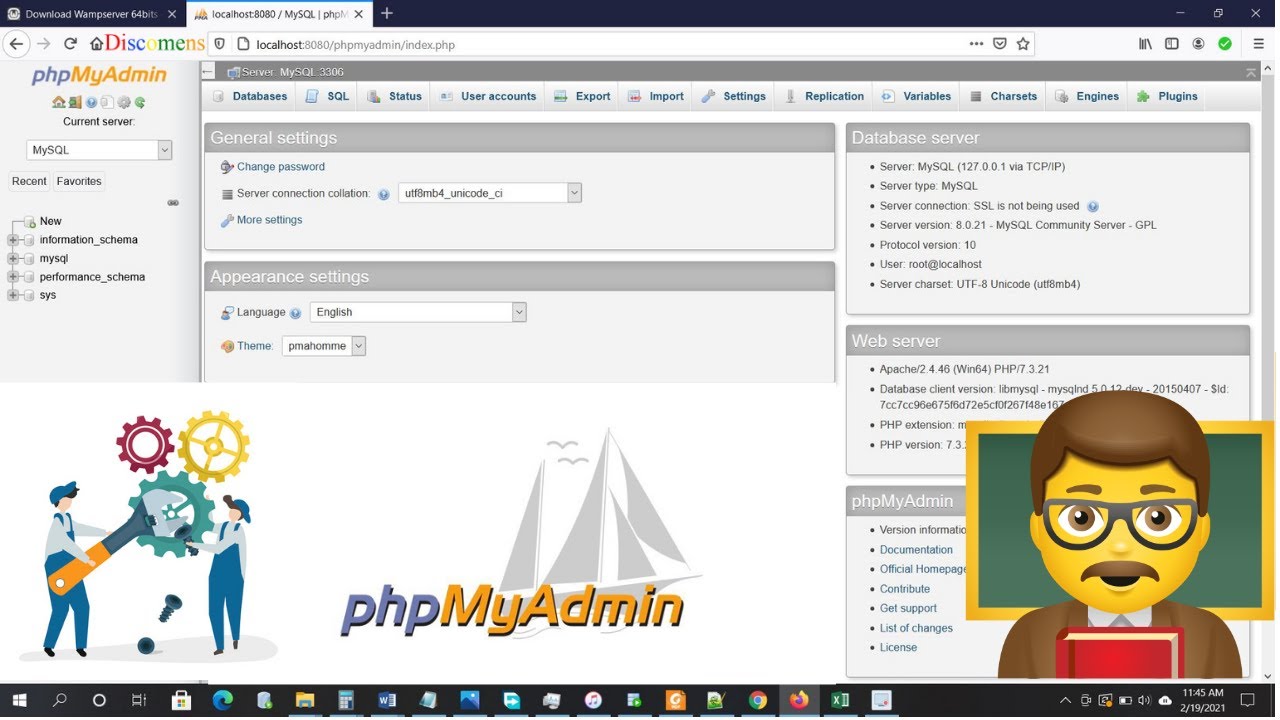Open the Databases tab
Screen dimensions: 1280x720
pos(250,96)
